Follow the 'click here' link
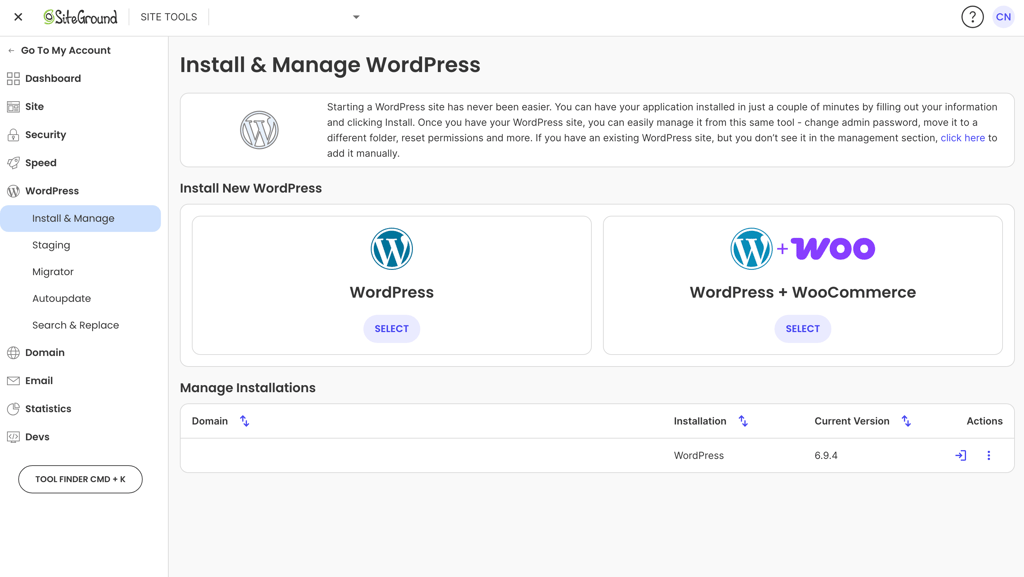Image resolution: width=1024 pixels, height=577 pixels. click(x=963, y=138)
